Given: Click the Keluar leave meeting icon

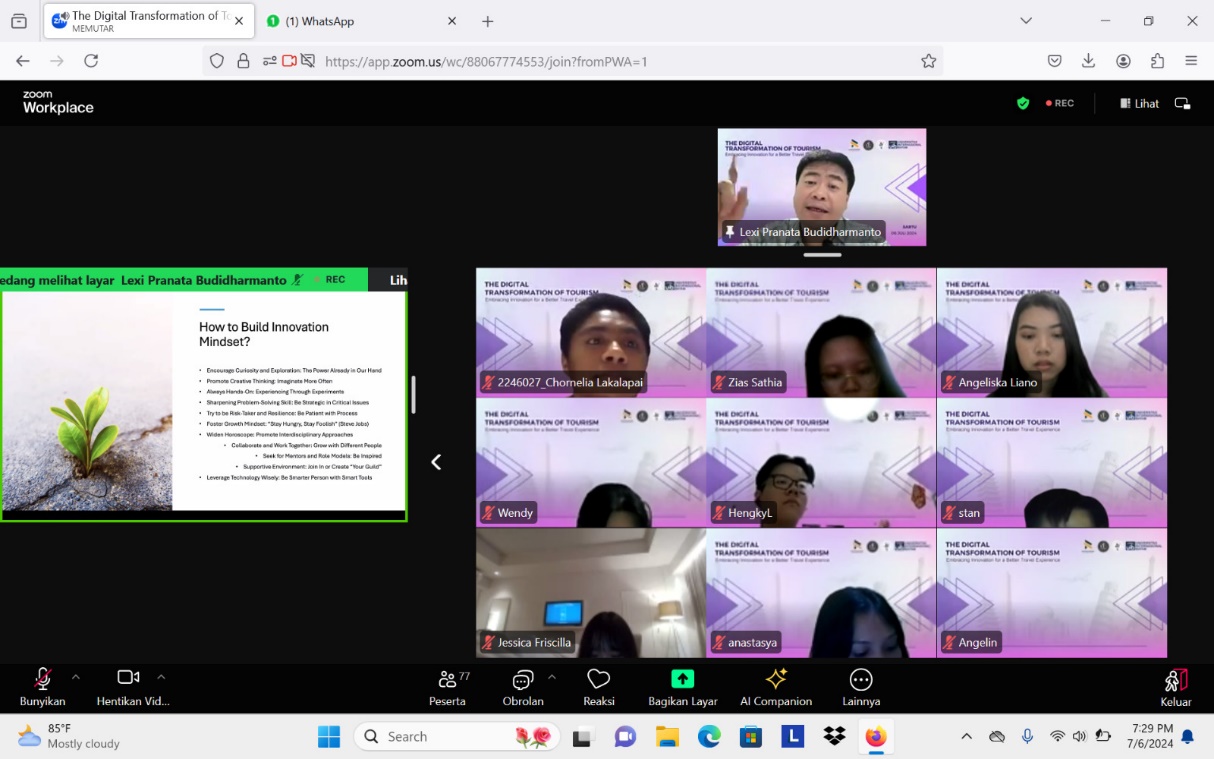Looking at the screenshot, I should click(1176, 687).
